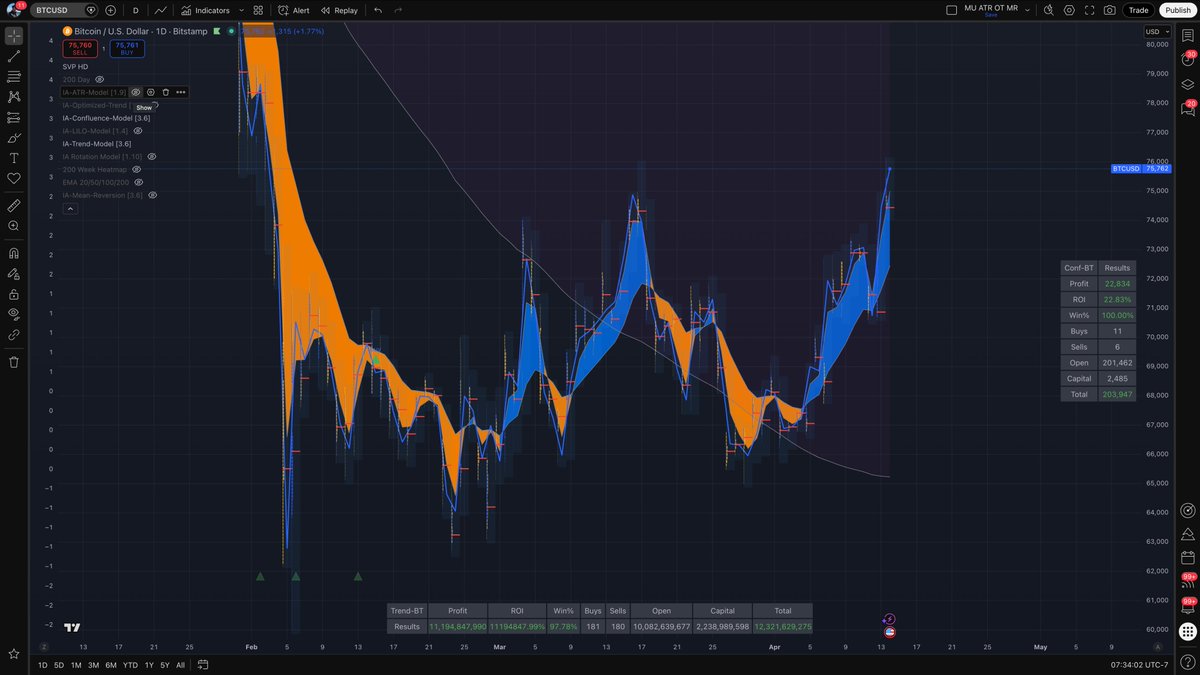Open more options for IA-ATR-Model
1200x675 pixels.
pyautogui.click(x=181, y=92)
